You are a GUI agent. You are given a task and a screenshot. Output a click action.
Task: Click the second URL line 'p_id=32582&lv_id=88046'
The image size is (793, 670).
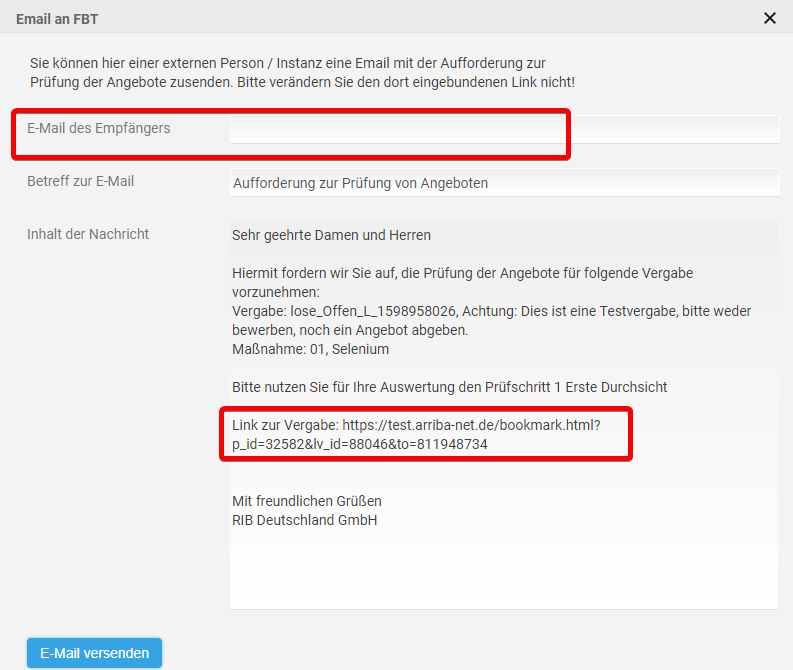[359, 444]
